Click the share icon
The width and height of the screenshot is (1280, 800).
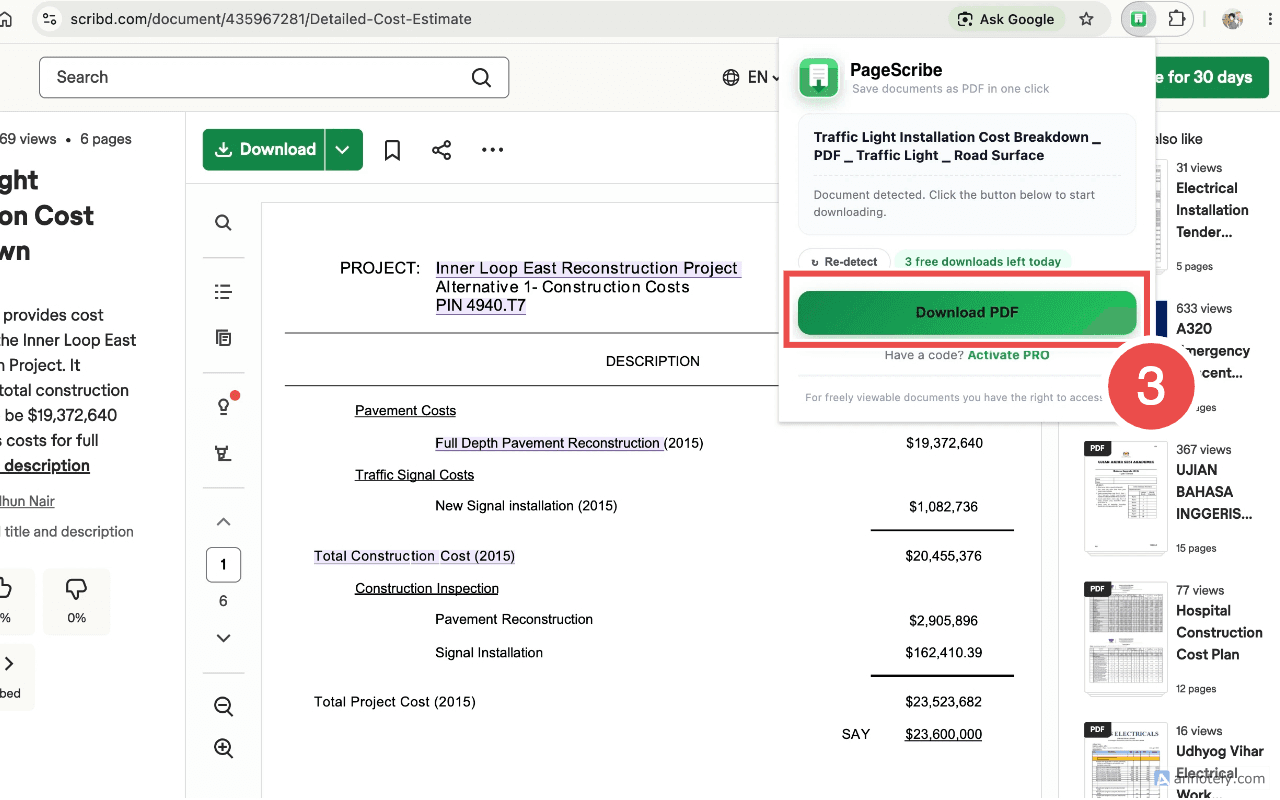[x=442, y=150]
